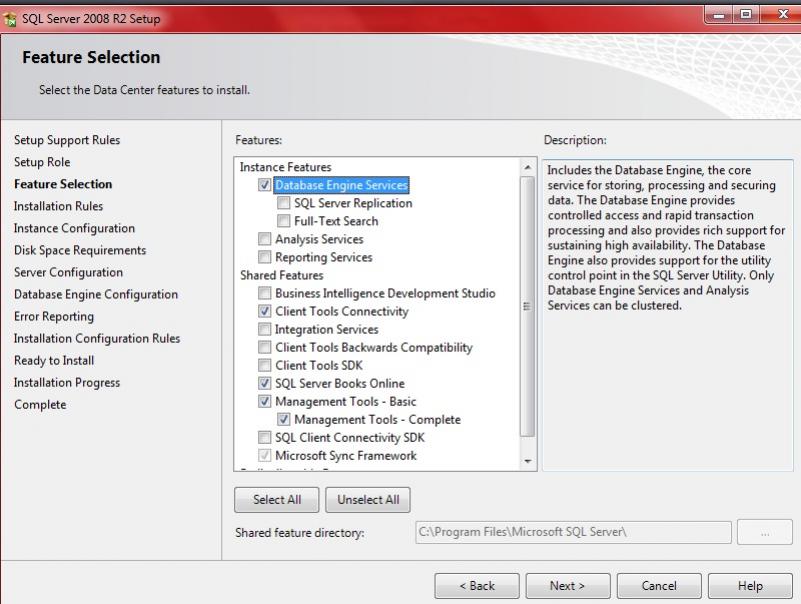The height and width of the screenshot is (604, 801).
Task: Open Disk Space Requirements step
Action: [80, 250]
